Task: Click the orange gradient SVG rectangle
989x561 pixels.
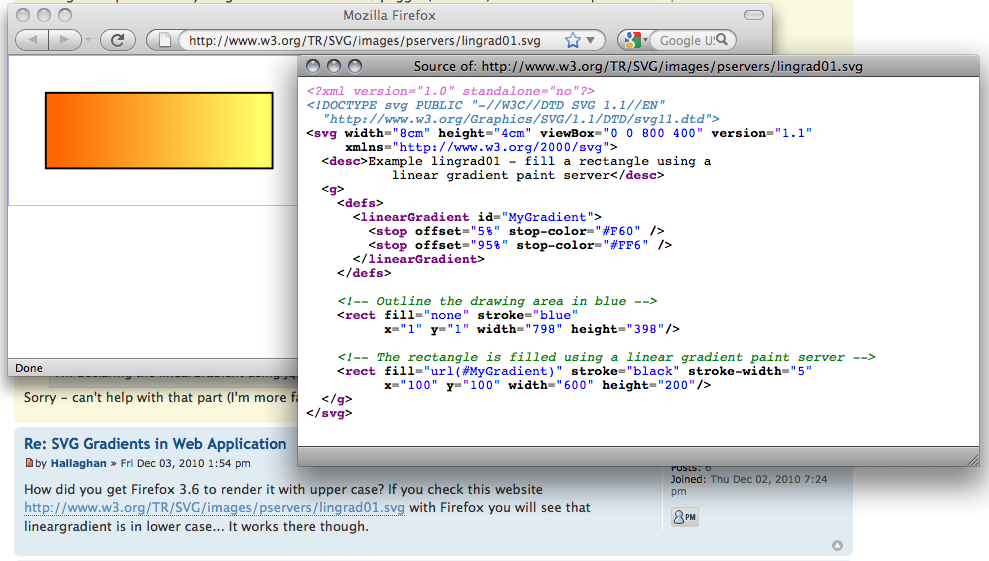Action: 159,131
